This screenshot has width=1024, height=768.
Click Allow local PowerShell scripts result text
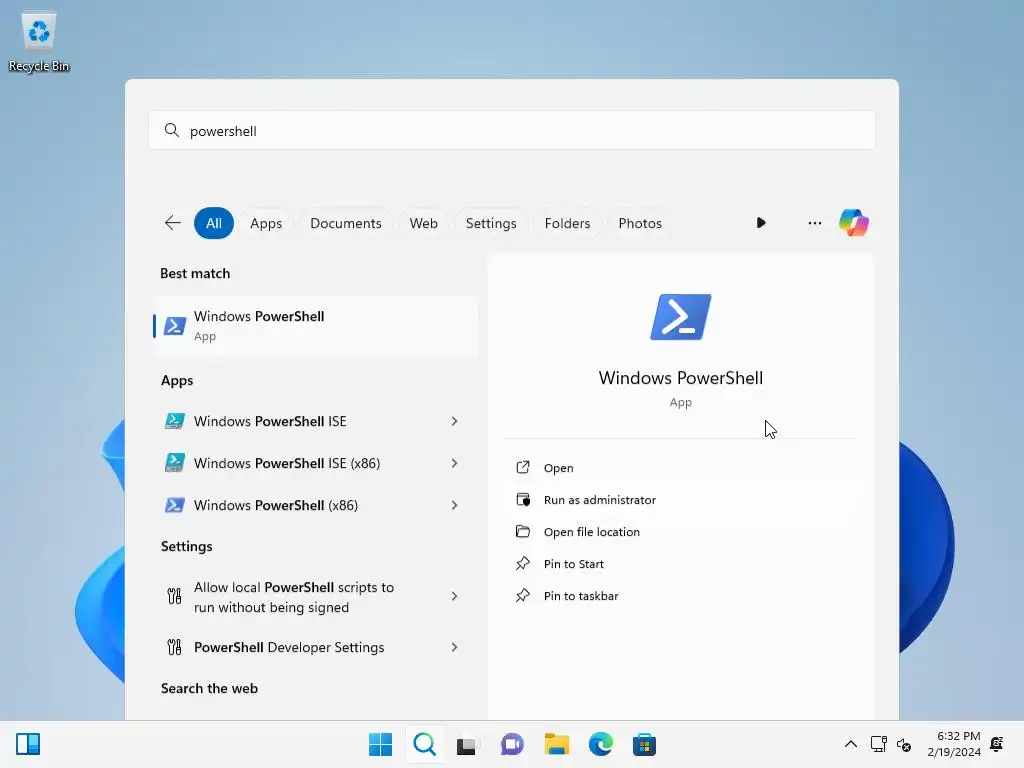(x=294, y=597)
